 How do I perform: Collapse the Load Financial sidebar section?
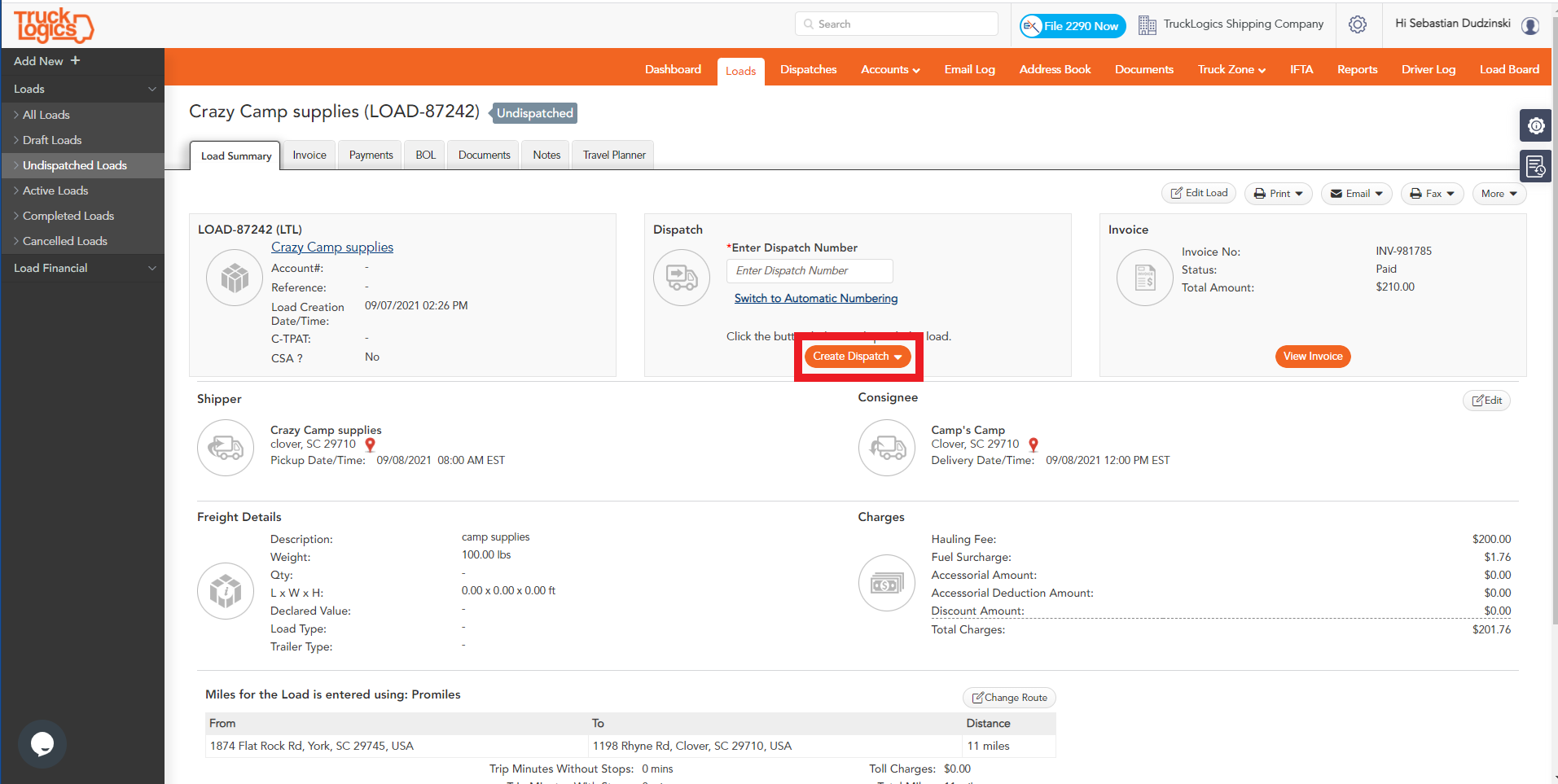coord(82,268)
